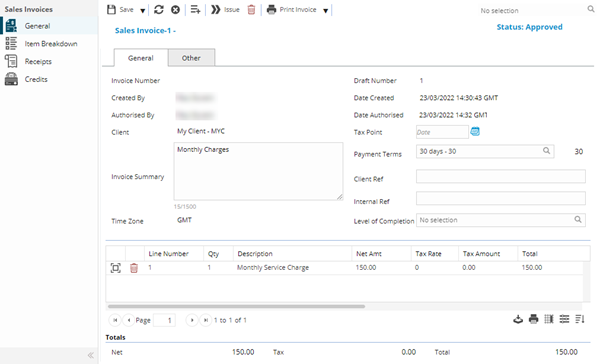The height and width of the screenshot is (364, 600).
Task: Click the Page number input box
Action: [165, 320]
